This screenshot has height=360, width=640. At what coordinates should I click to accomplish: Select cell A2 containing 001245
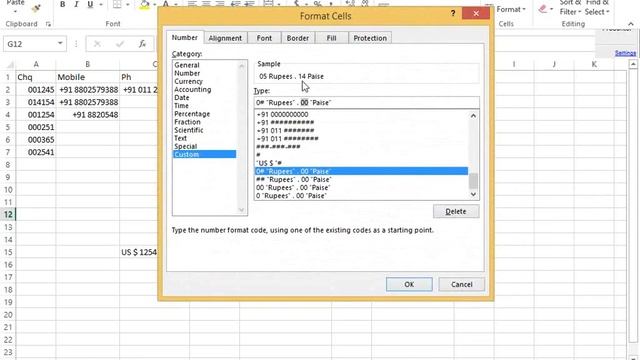click(36, 90)
